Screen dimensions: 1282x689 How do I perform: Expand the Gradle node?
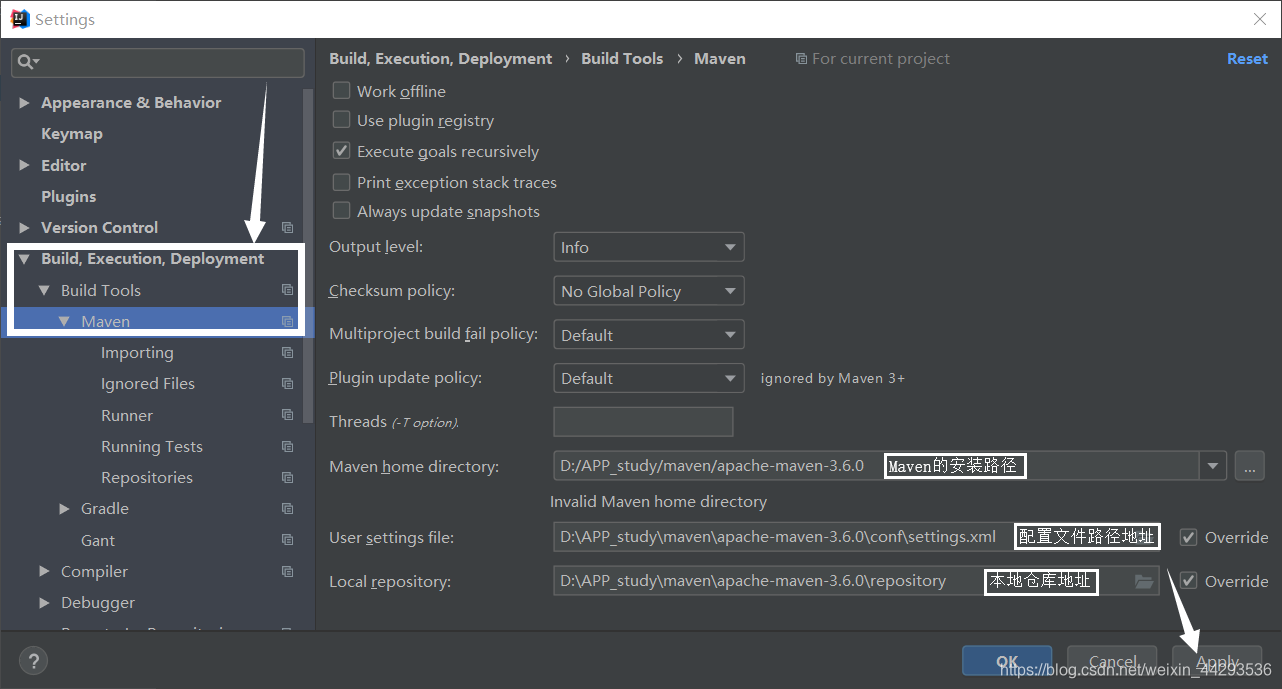pyautogui.click(x=64, y=509)
